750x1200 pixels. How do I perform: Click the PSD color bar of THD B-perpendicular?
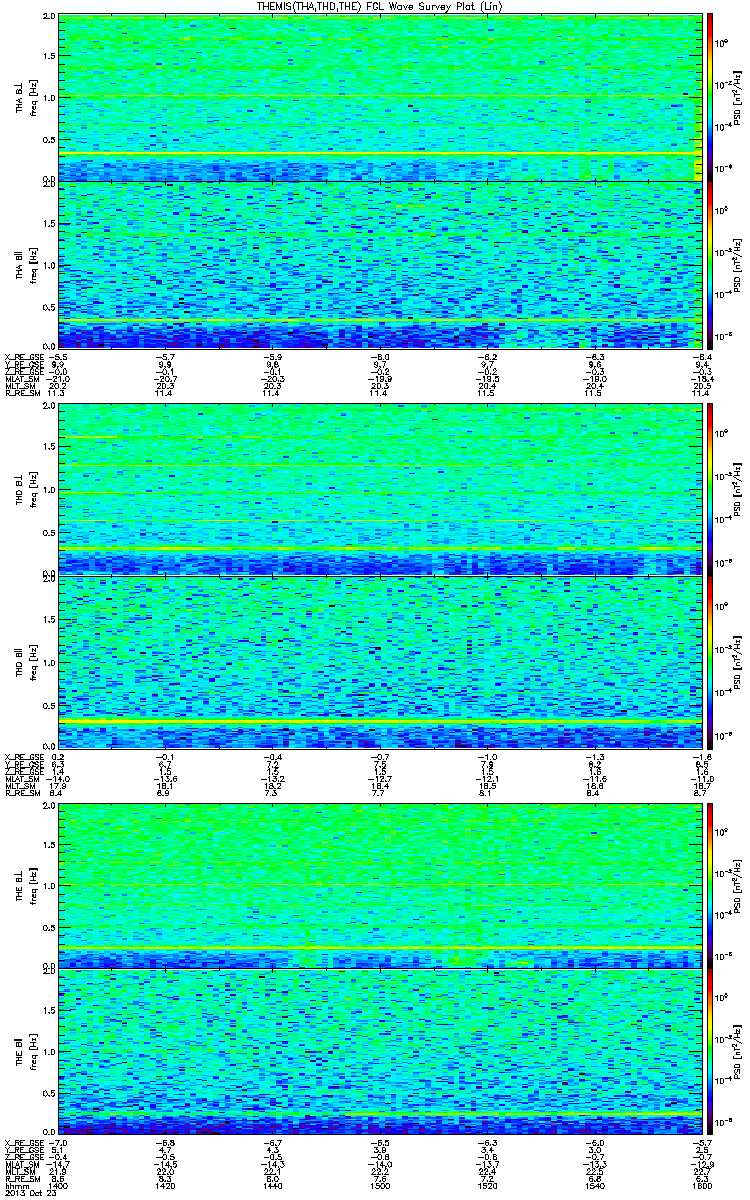tap(711, 490)
